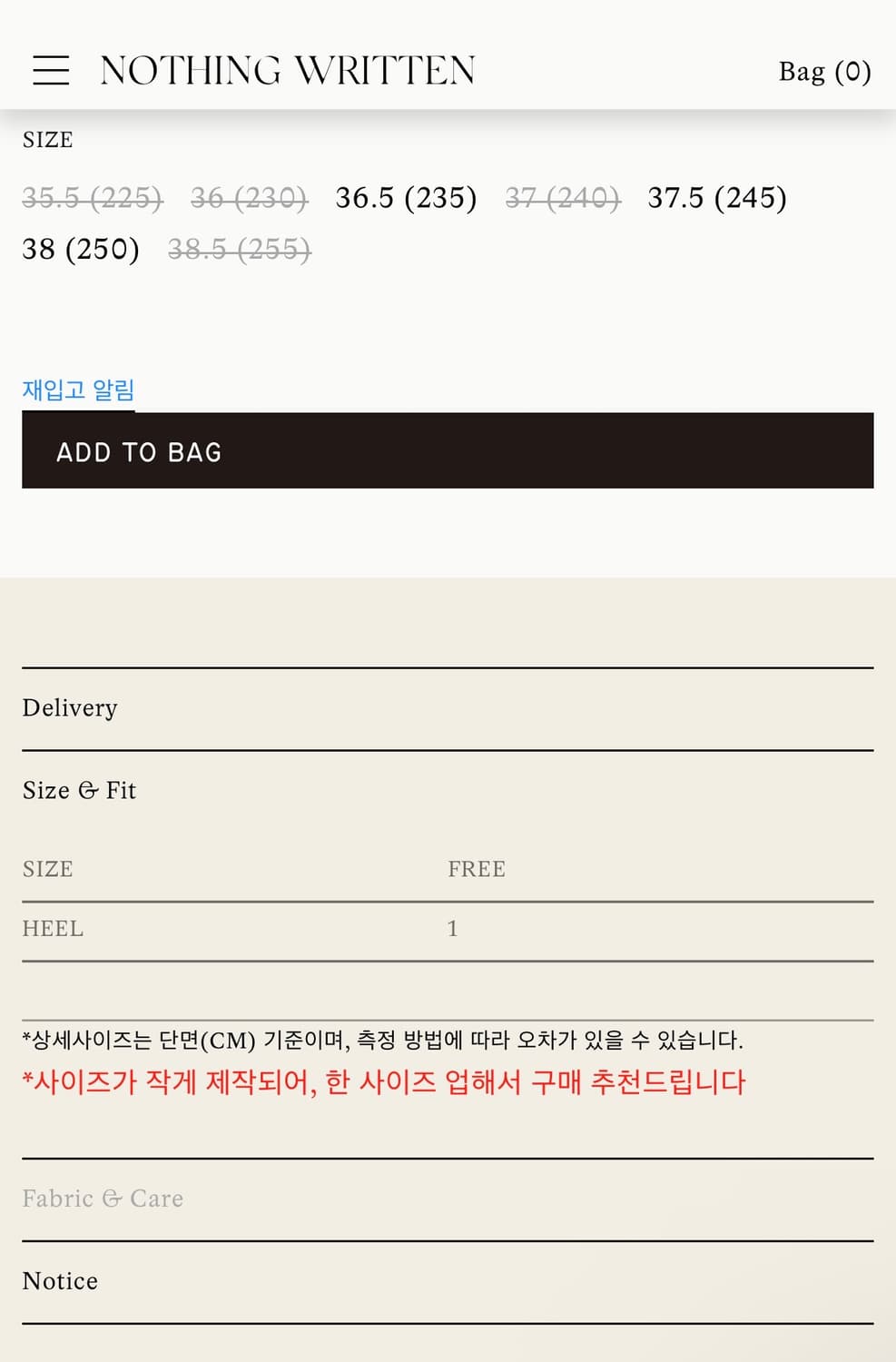Expand the Notice section
The image size is (896, 1362).
coord(60,1281)
